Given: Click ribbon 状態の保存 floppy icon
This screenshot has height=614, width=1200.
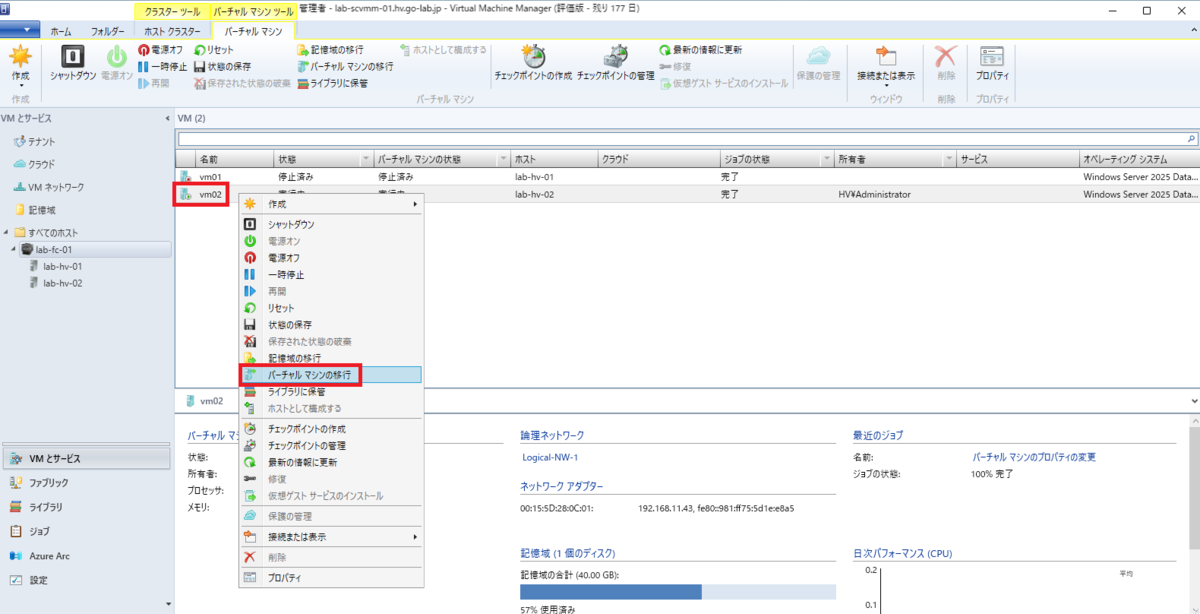Looking at the screenshot, I should [x=199, y=66].
